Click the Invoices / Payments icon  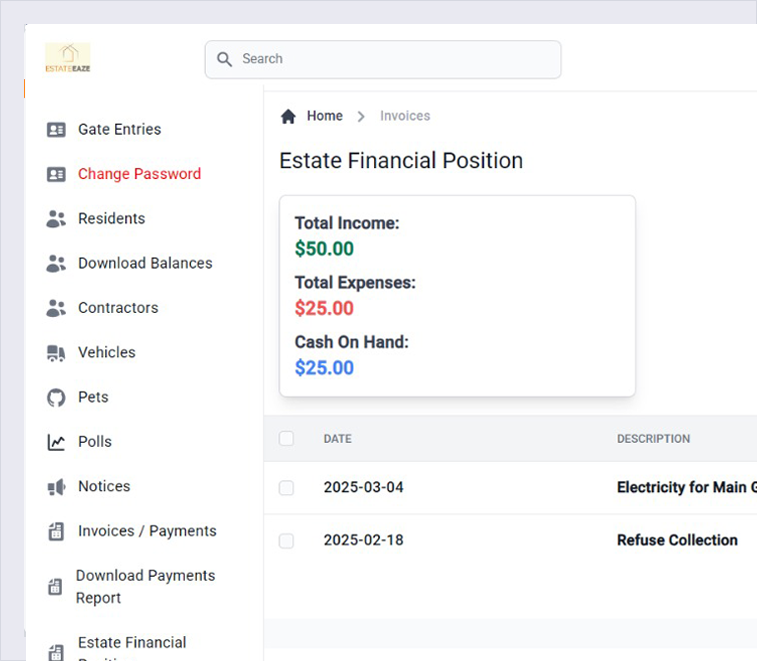tap(56, 532)
